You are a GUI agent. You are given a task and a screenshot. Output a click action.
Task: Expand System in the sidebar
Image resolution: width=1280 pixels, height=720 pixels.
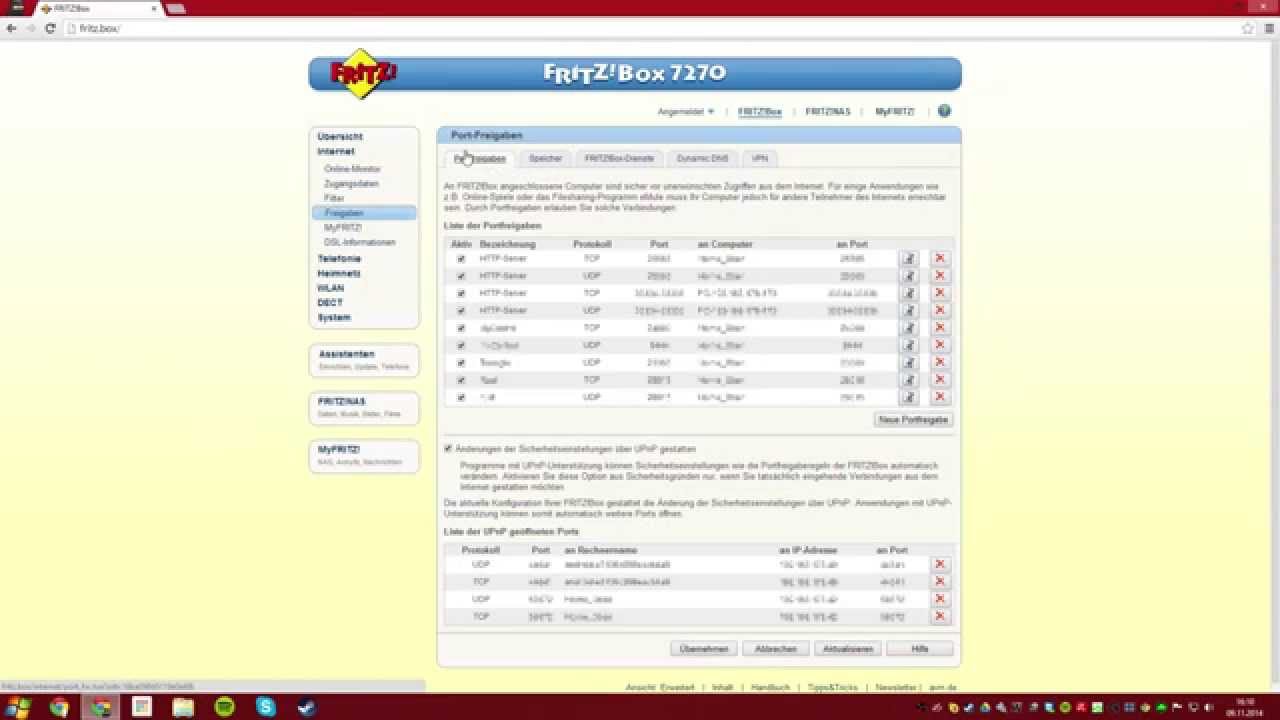pos(334,317)
